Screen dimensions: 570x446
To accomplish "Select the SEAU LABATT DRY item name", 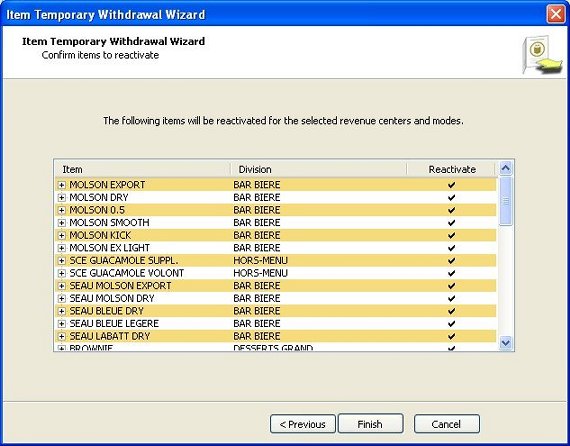I will click(x=110, y=336).
